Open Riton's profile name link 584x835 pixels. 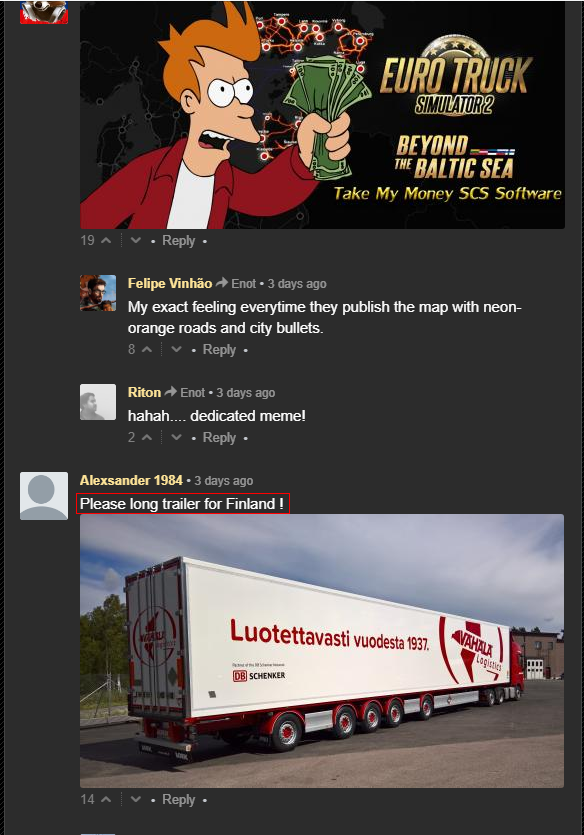(x=144, y=392)
